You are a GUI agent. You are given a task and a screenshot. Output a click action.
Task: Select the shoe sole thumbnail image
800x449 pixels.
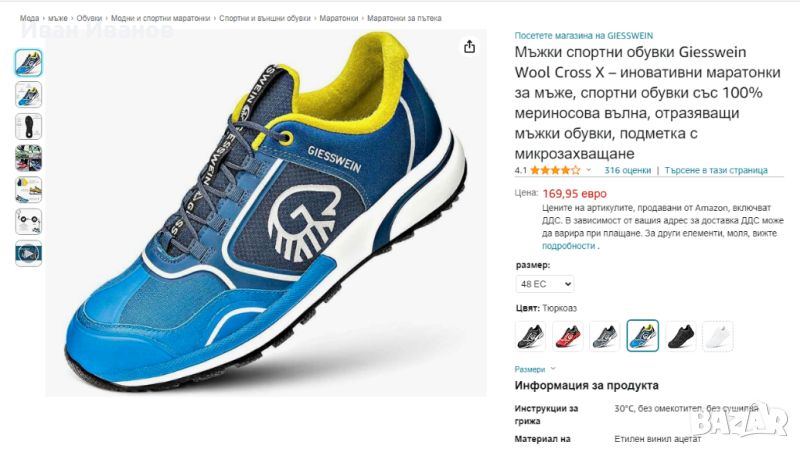pos(29,127)
